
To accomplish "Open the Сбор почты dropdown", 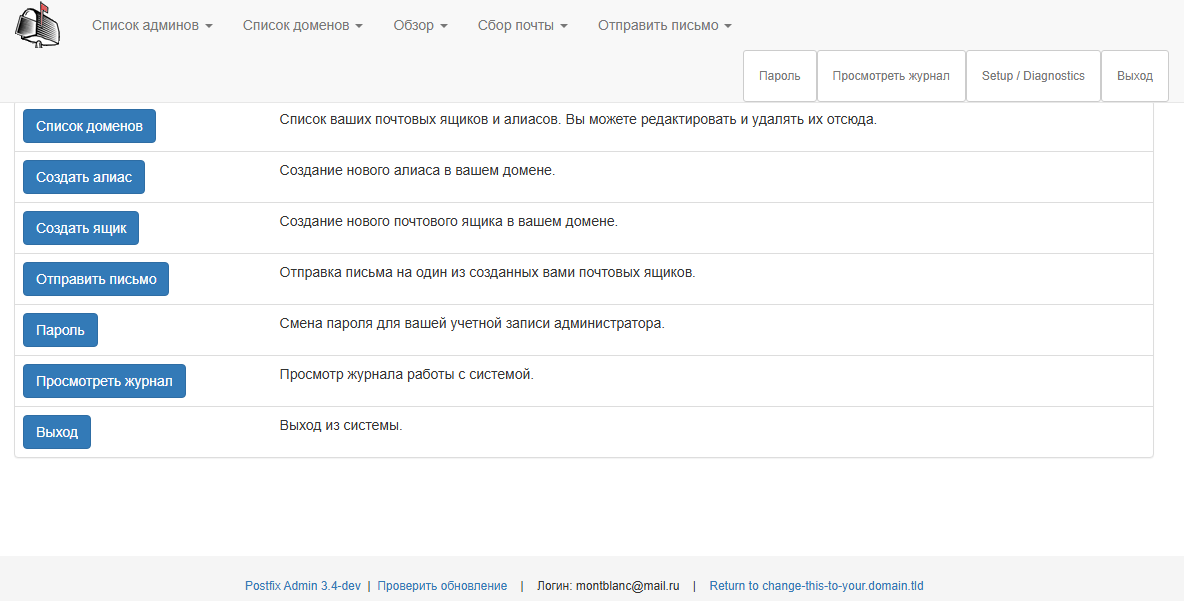I will [x=522, y=25].
